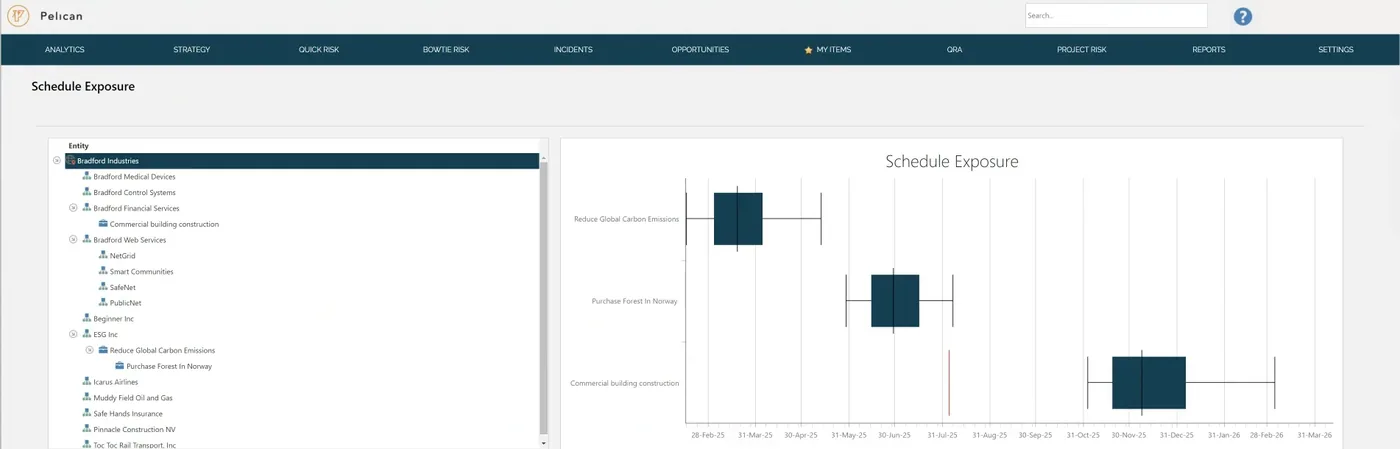
Task: Click the Reduce Global Carbon Emissions chart box
Action: coord(738,218)
